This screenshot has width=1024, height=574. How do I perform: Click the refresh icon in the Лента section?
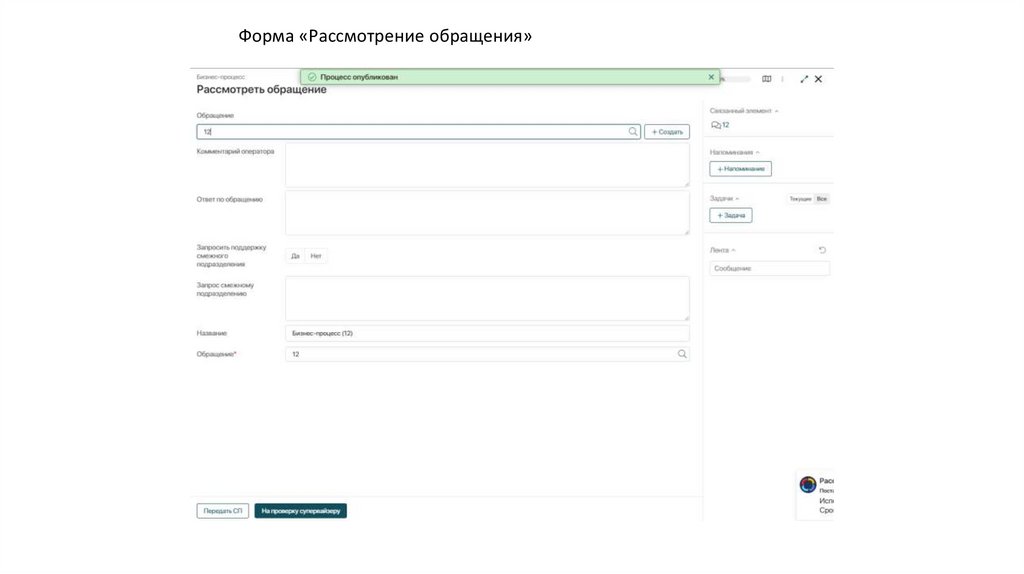point(822,250)
